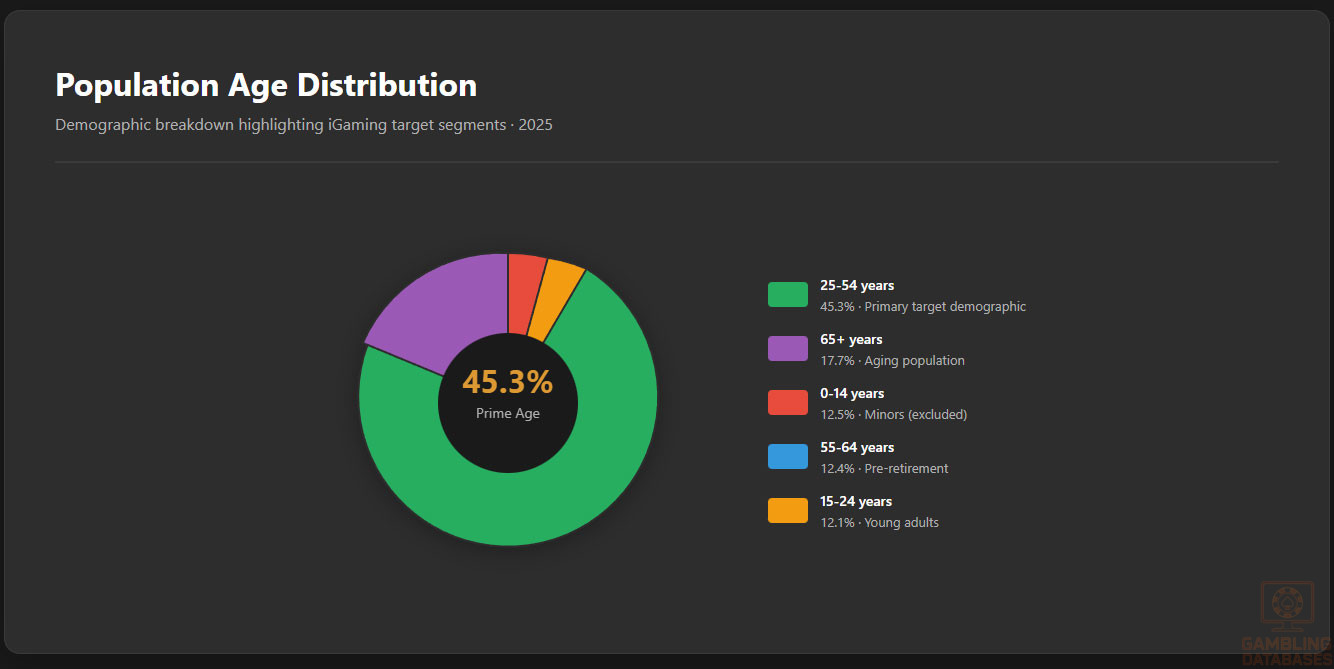1334x669 pixels.
Task: Click the 55-64 years legend label
Action: [857, 448]
